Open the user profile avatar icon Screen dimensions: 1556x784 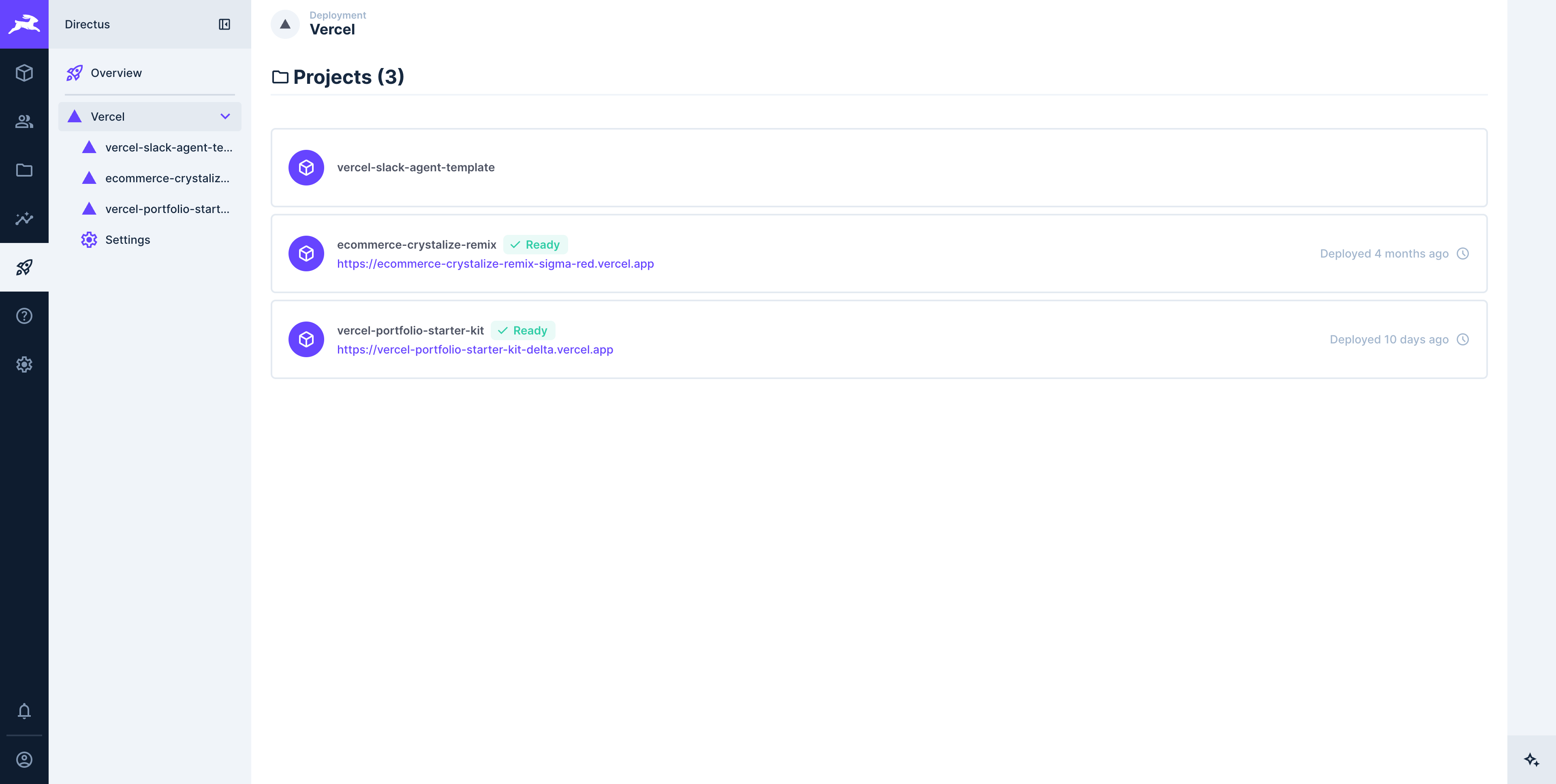coord(24,759)
